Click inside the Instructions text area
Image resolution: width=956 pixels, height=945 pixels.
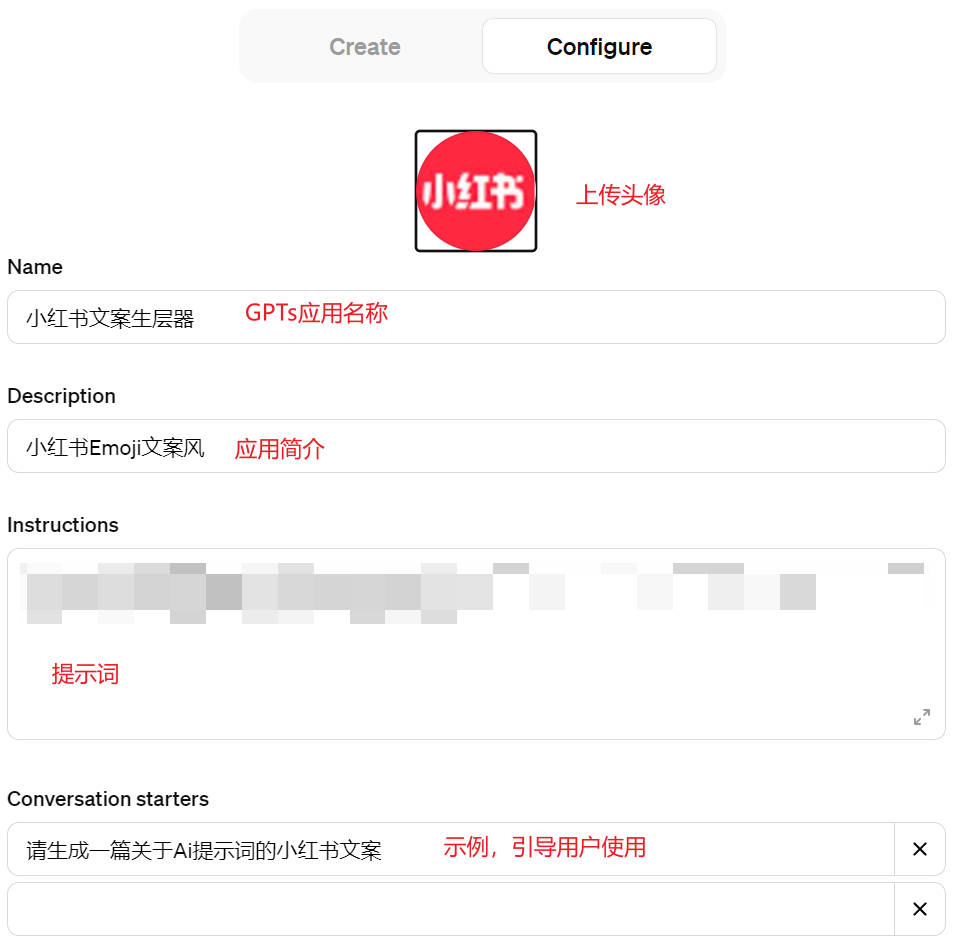tap(476, 644)
